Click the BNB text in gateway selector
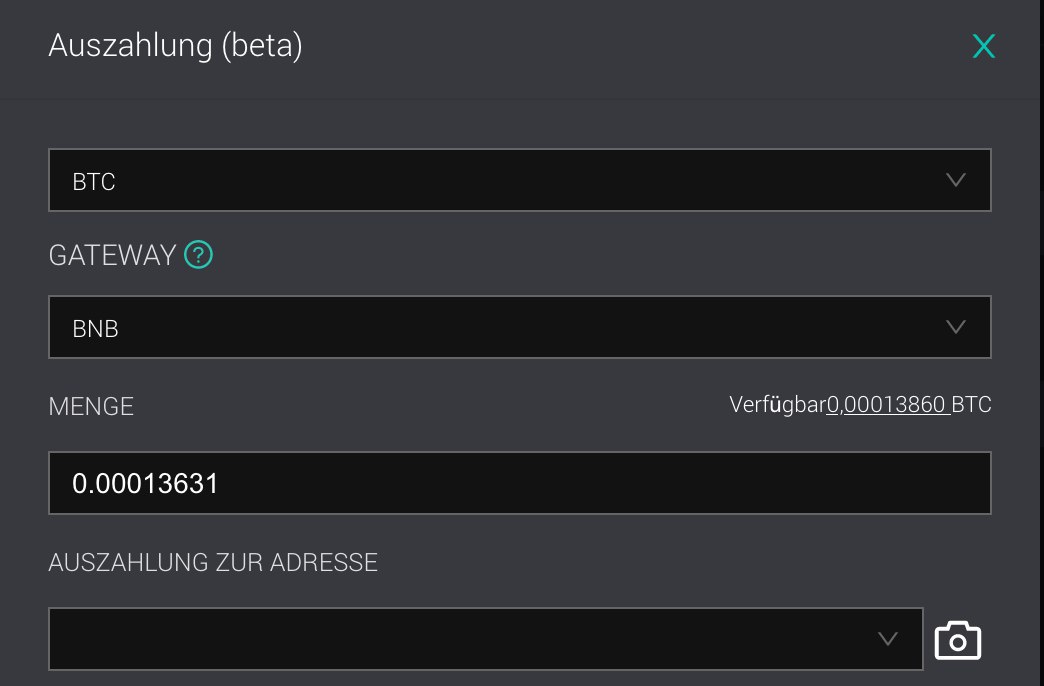 click(95, 328)
